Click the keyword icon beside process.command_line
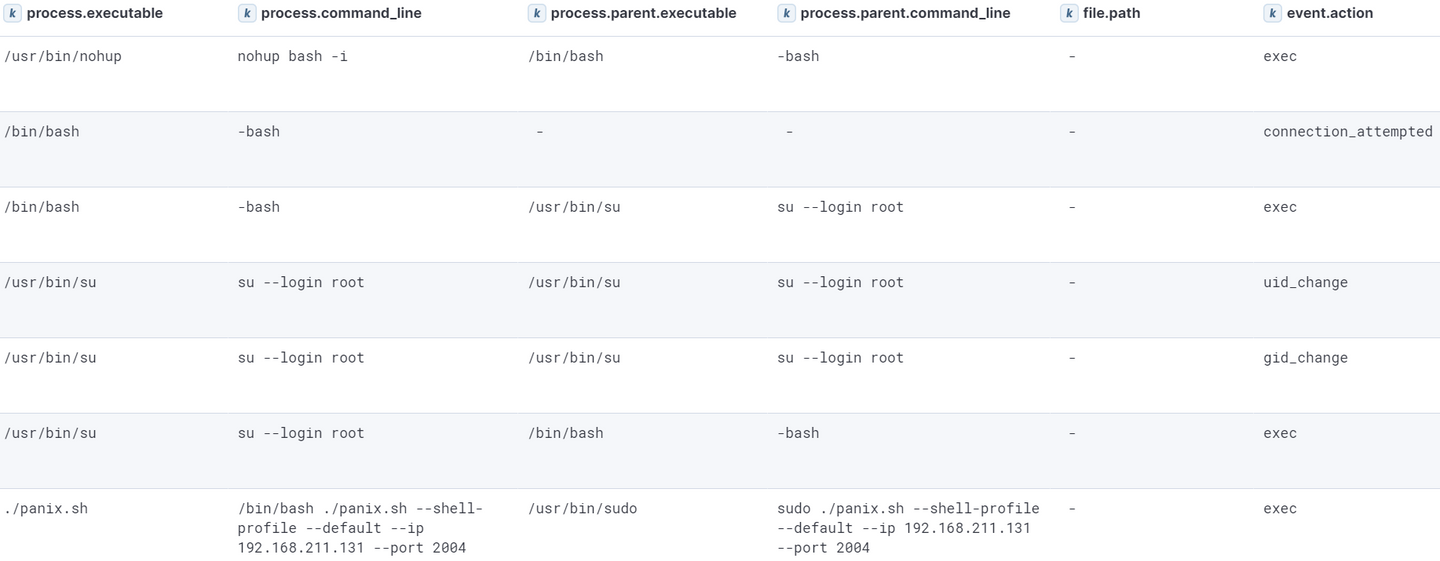The image size is (1440, 561). point(247,13)
